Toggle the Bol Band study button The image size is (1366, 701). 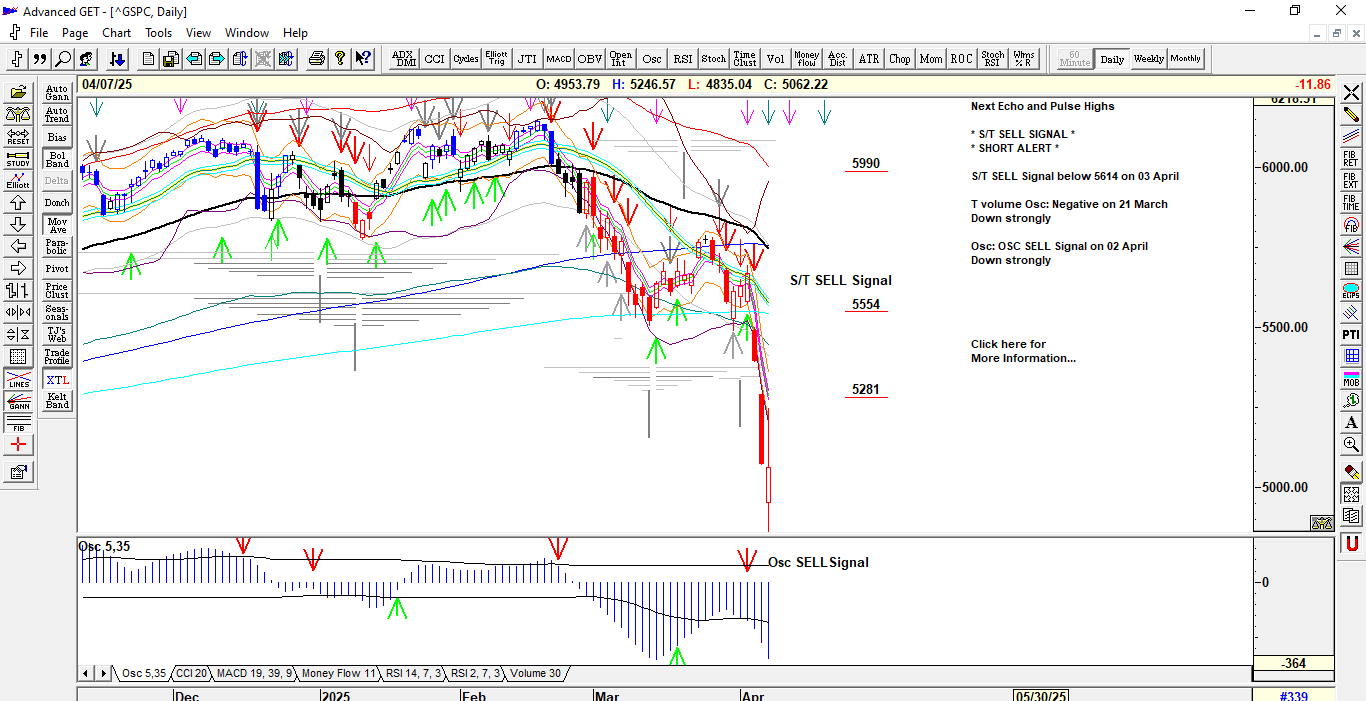[x=57, y=160]
